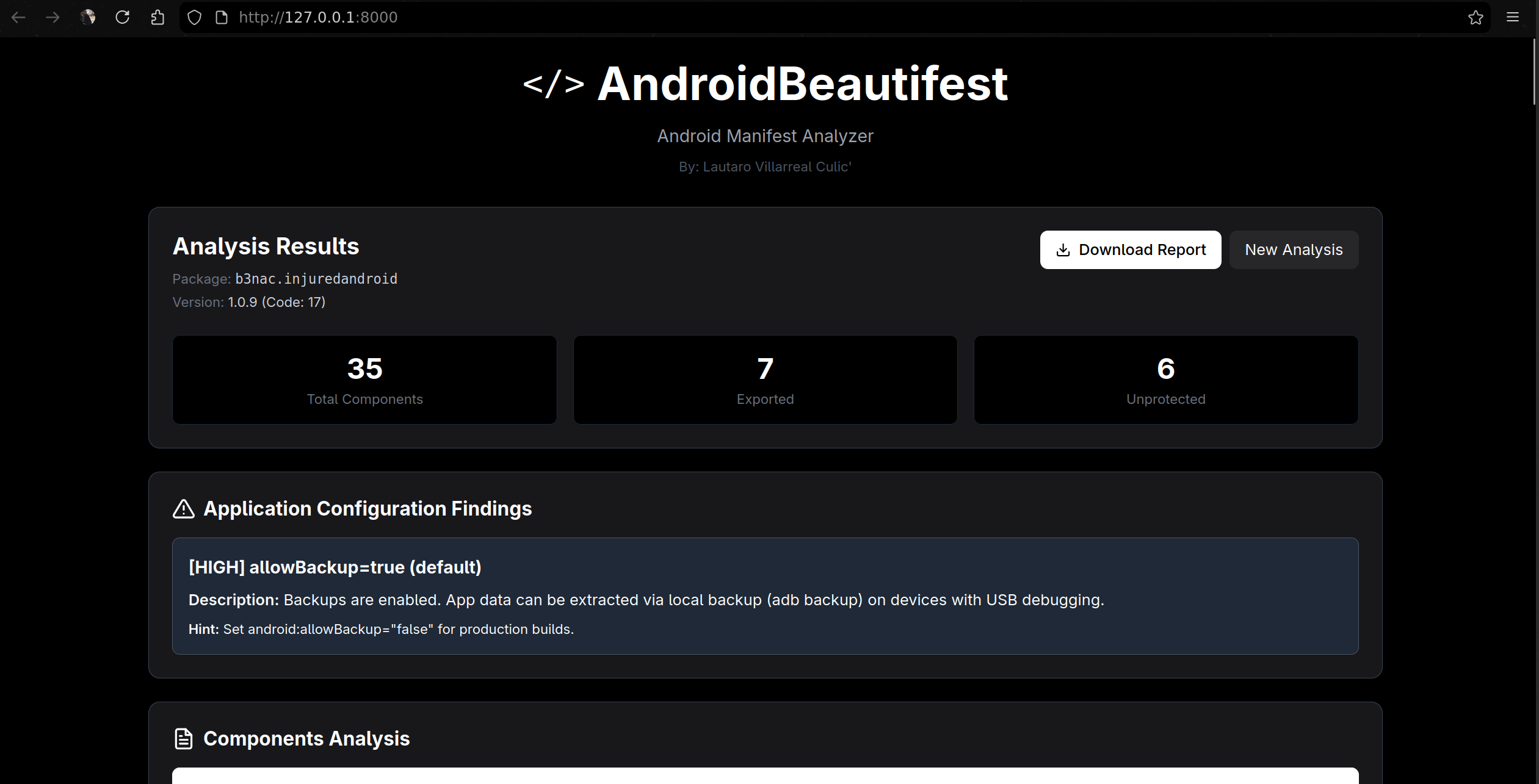The height and width of the screenshot is (784, 1539).
Task: Select the 35 Total Components card
Action: tap(364, 379)
